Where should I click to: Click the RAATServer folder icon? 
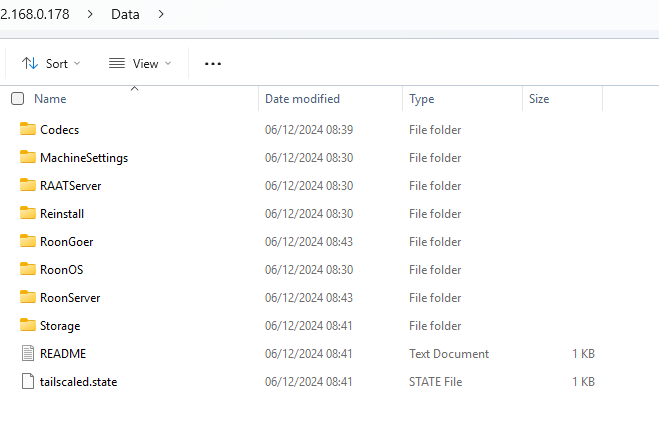(x=28, y=185)
